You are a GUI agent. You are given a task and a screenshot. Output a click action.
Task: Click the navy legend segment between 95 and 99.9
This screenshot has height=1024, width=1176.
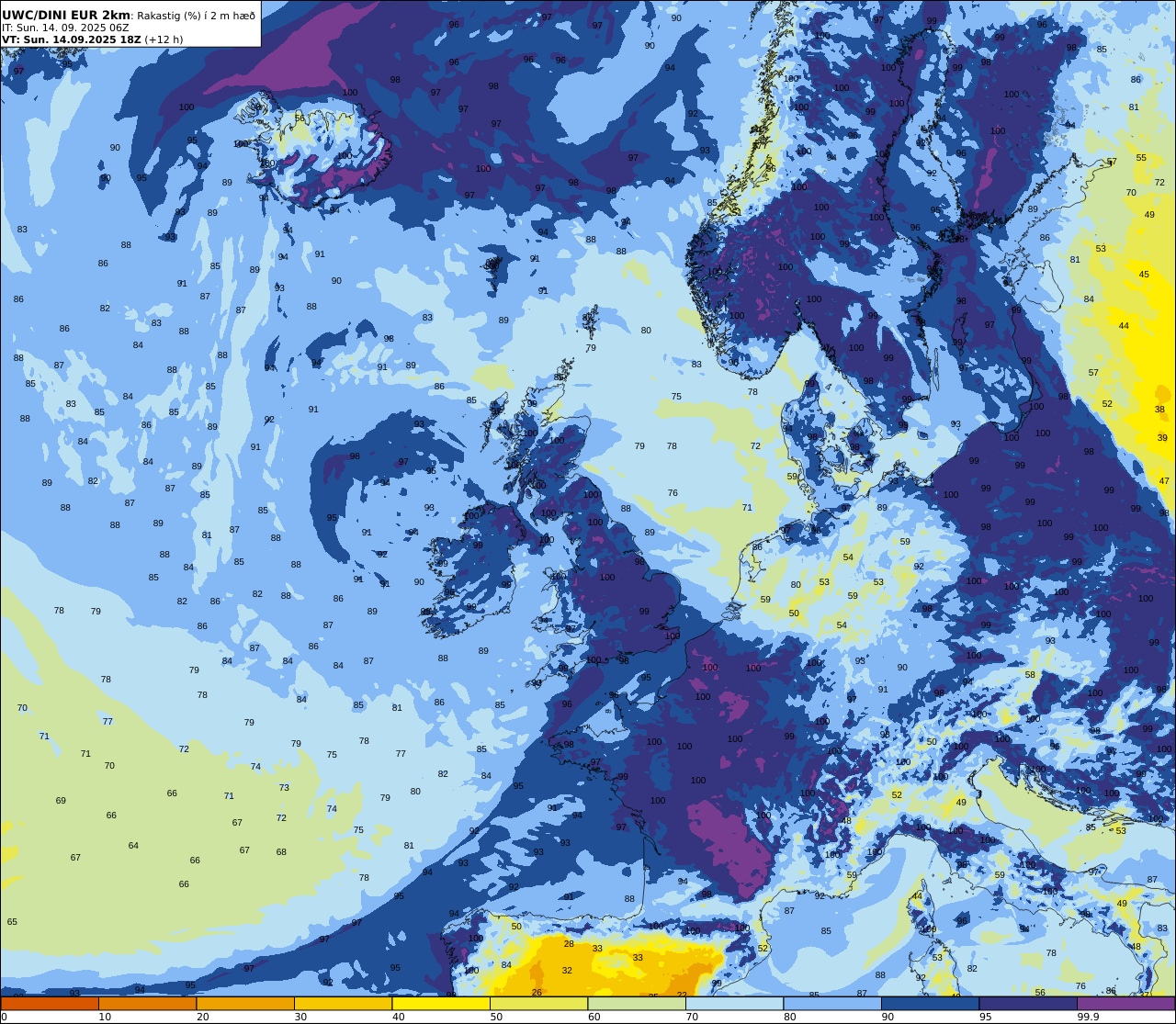1028,1003
